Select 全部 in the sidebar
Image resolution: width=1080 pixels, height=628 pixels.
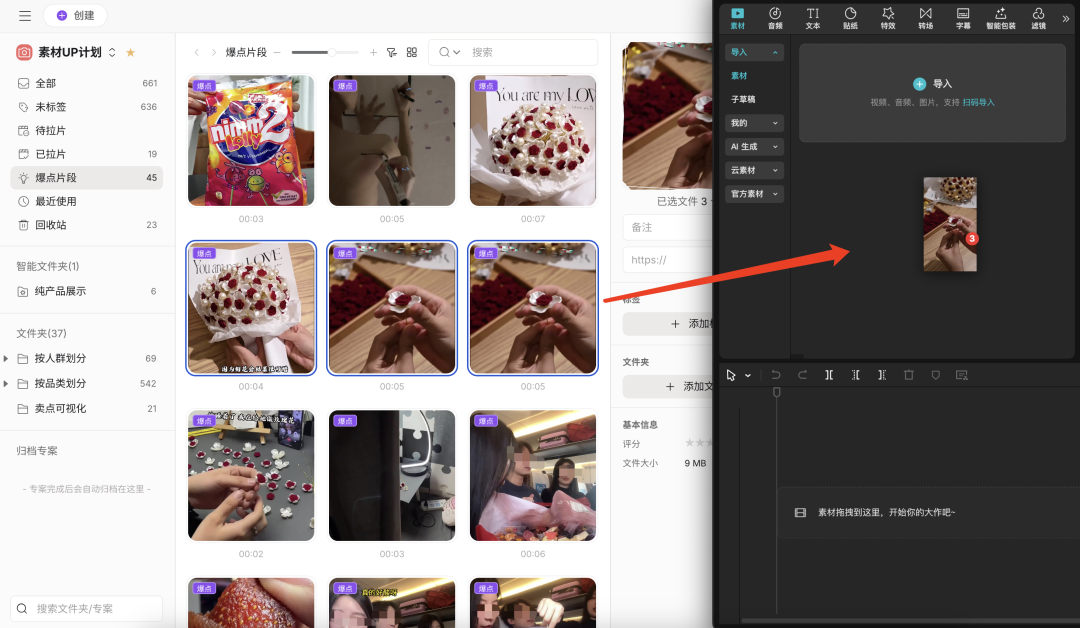tap(87, 83)
